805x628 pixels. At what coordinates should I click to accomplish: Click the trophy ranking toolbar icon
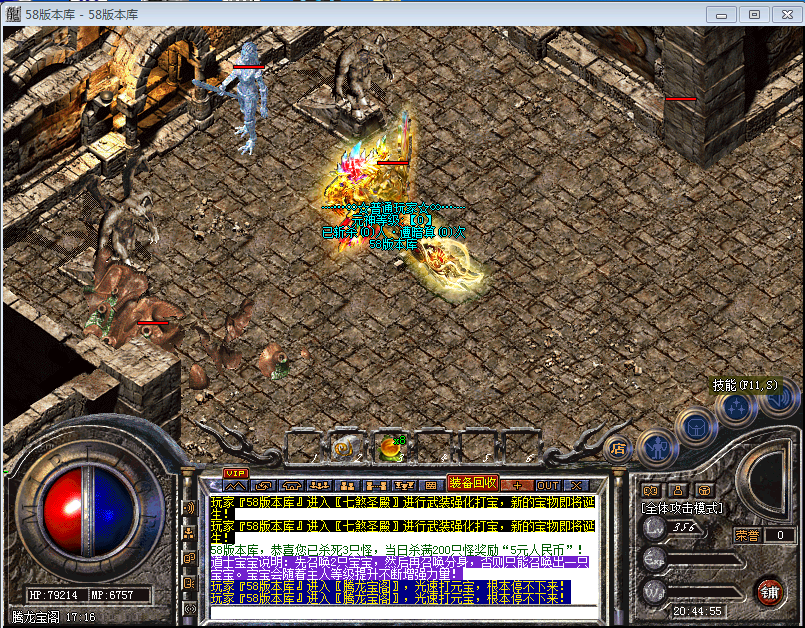[x=403, y=485]
